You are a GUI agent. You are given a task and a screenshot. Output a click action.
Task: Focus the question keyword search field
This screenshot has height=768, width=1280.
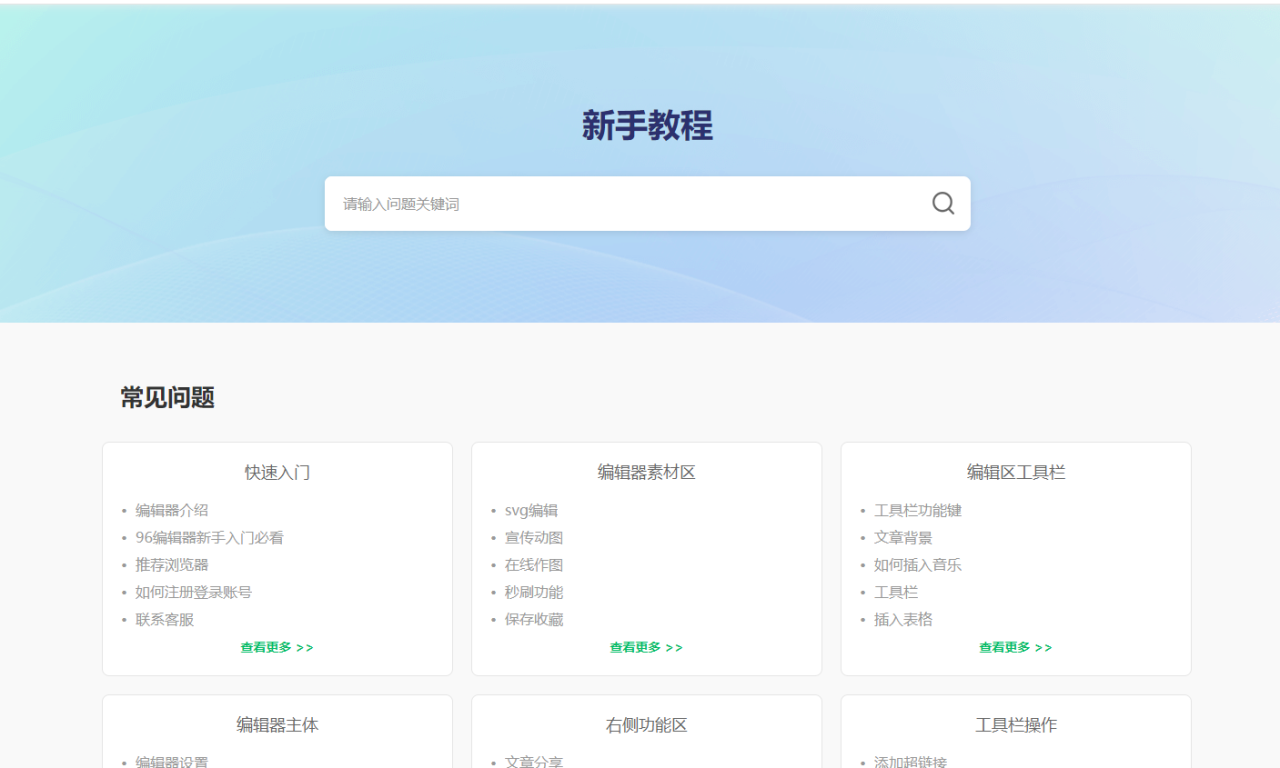[x=620, y=204]
